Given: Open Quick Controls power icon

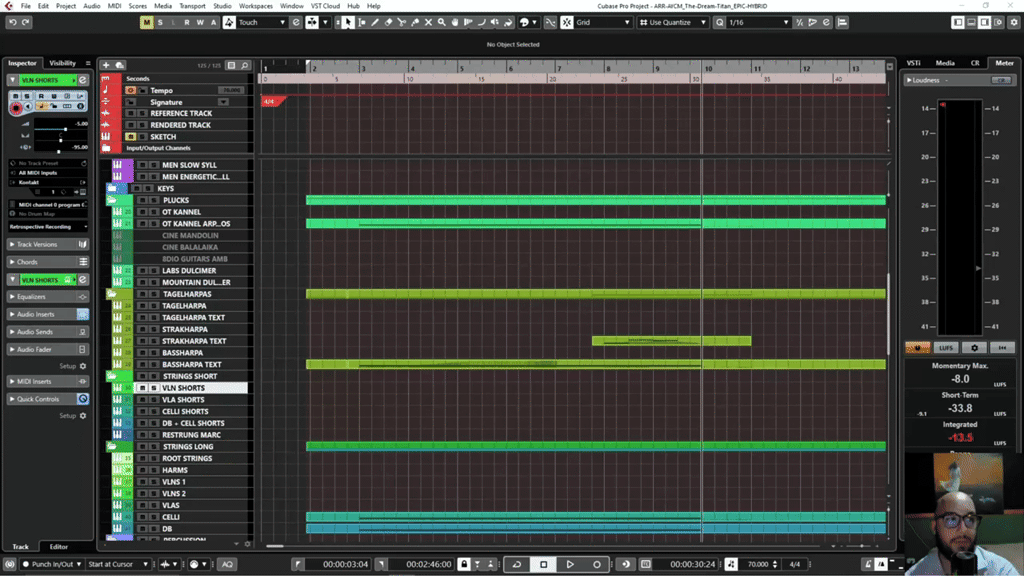Looking at the screenshot, I should 83,399.
